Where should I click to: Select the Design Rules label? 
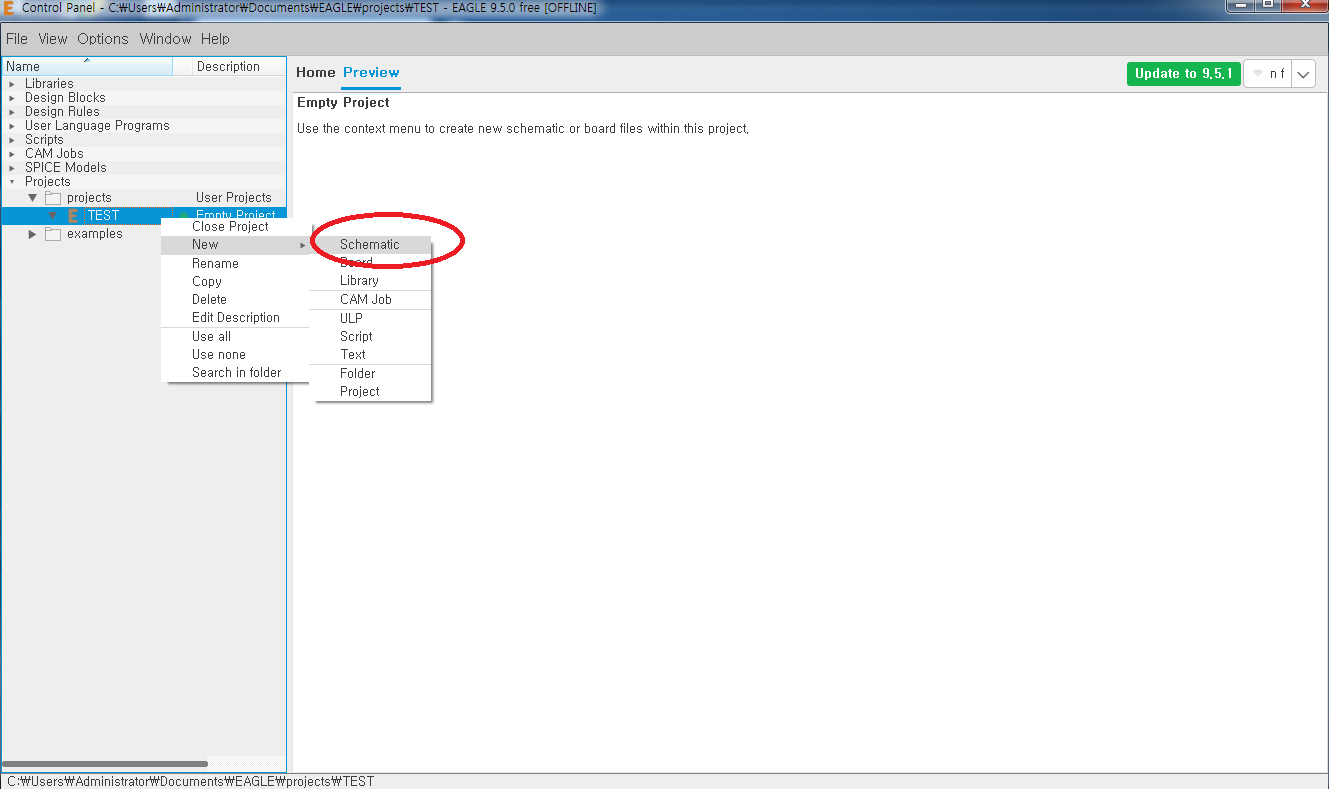click(62, 112)
